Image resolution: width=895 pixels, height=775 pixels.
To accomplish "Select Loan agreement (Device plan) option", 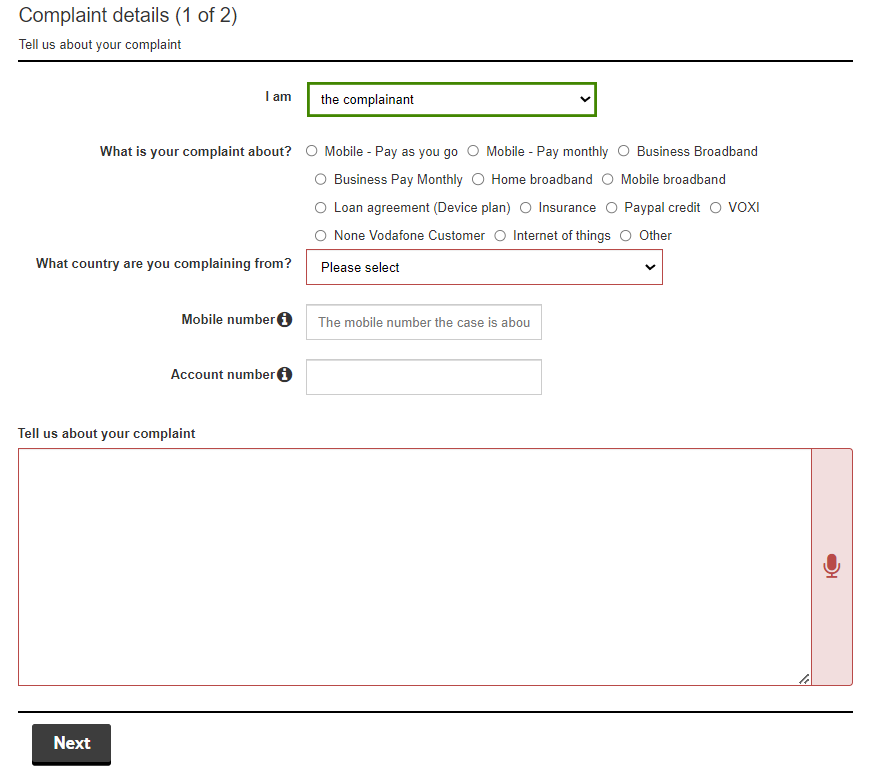I will point(321,208).
